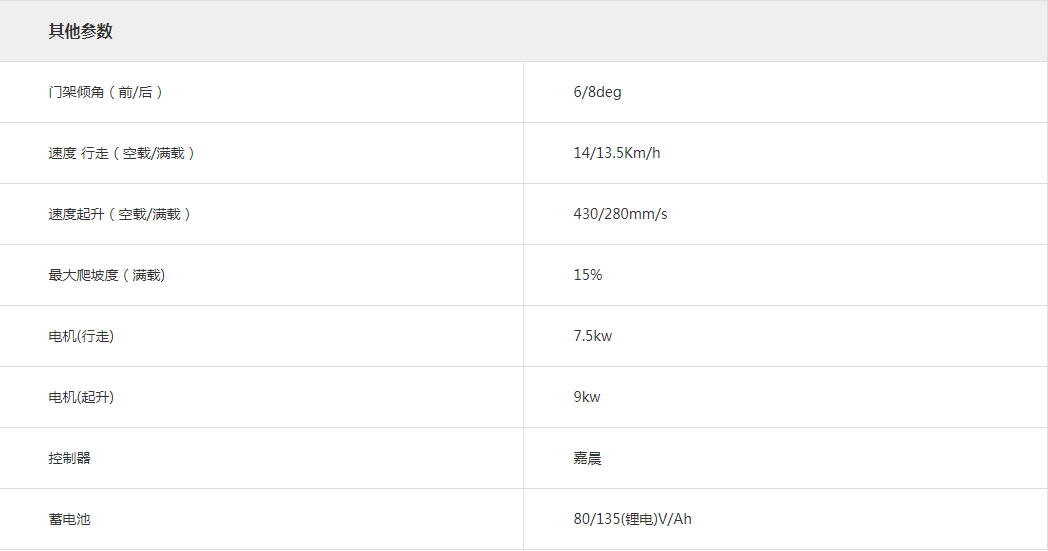Select the 最大爬坡度（满载) label
The width and height of the screenshot is (1048, 551).
[x=106, y=275]
